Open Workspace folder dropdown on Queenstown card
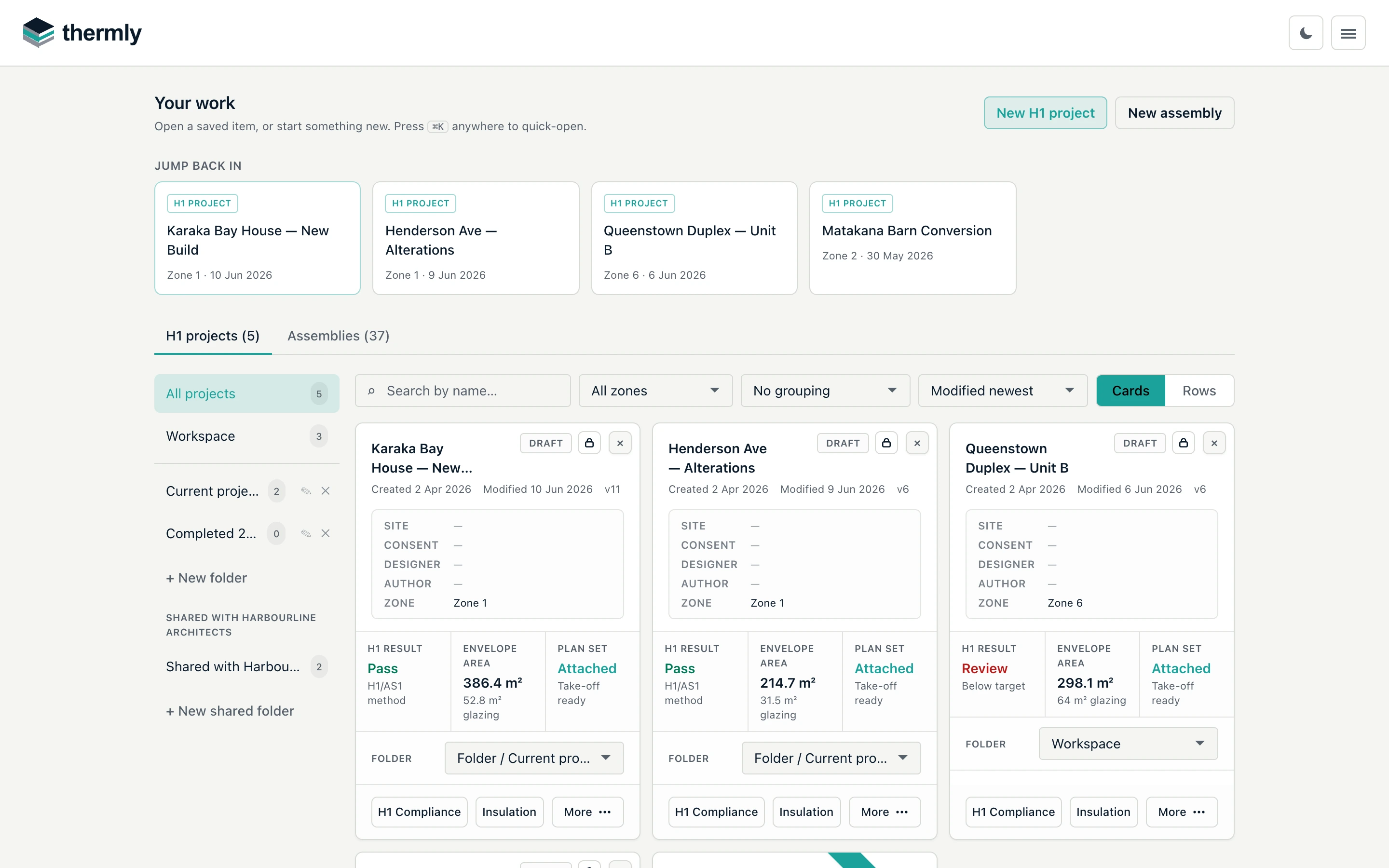Viewport: 1389px width, 868px height. 1129,744
